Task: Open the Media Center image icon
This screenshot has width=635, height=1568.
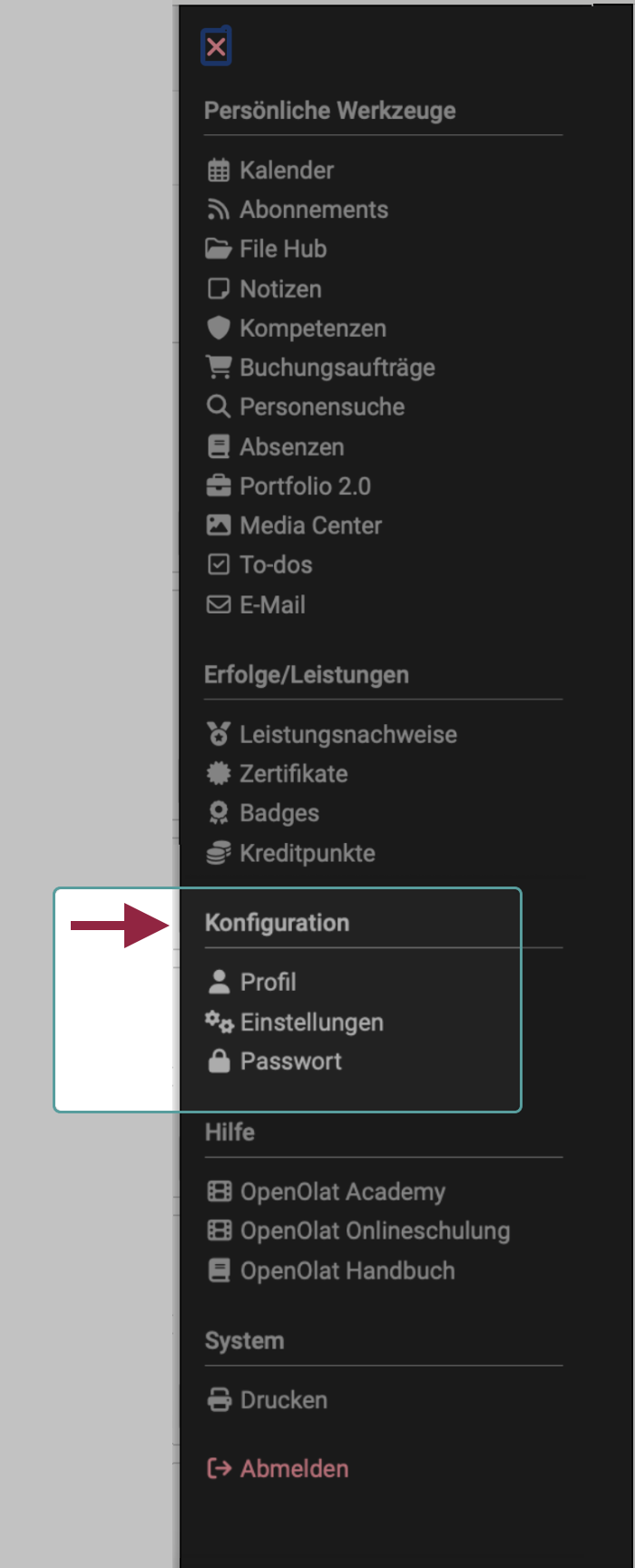Action: 219,524
